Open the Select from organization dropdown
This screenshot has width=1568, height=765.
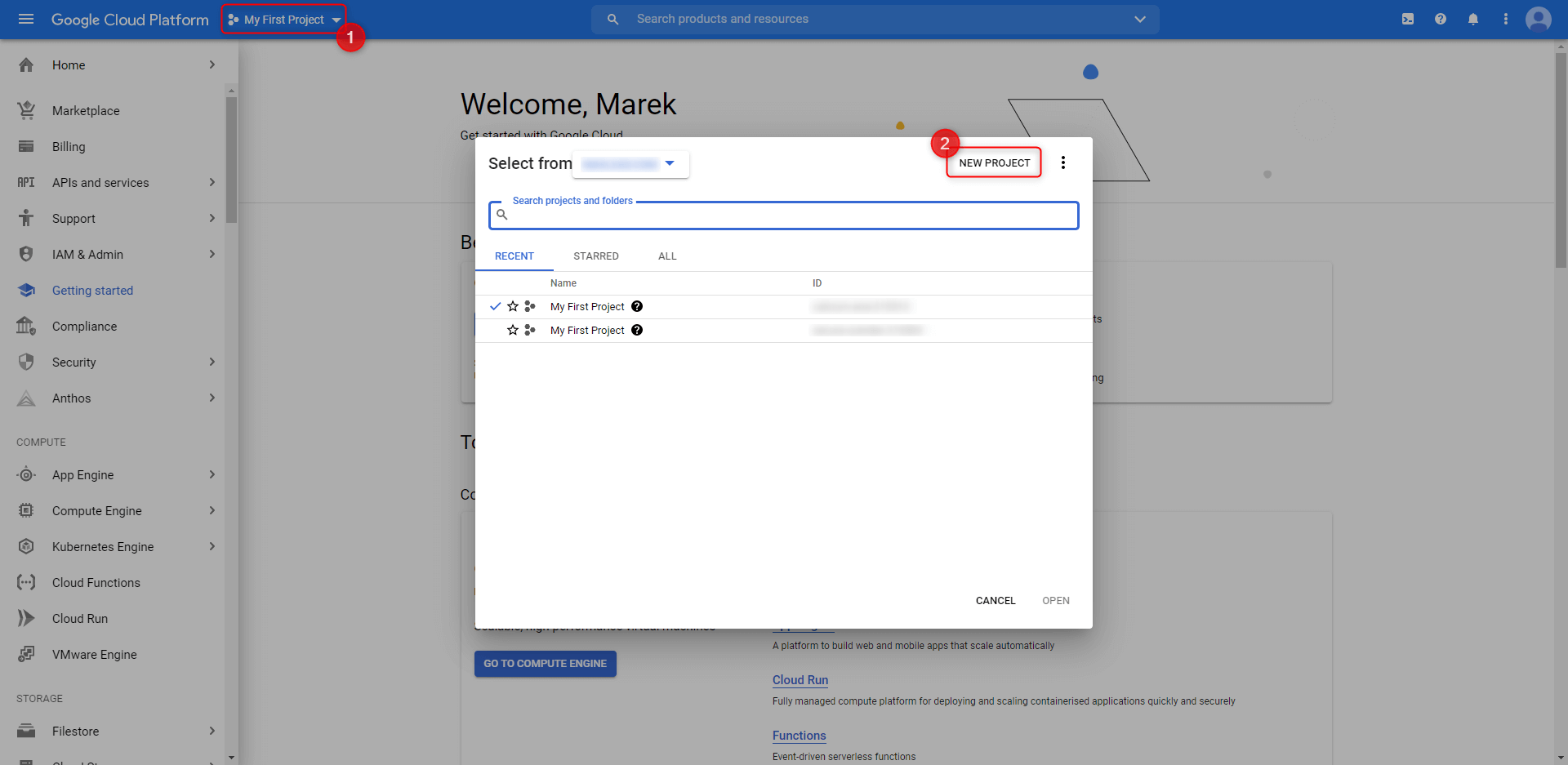click(630, 164)
